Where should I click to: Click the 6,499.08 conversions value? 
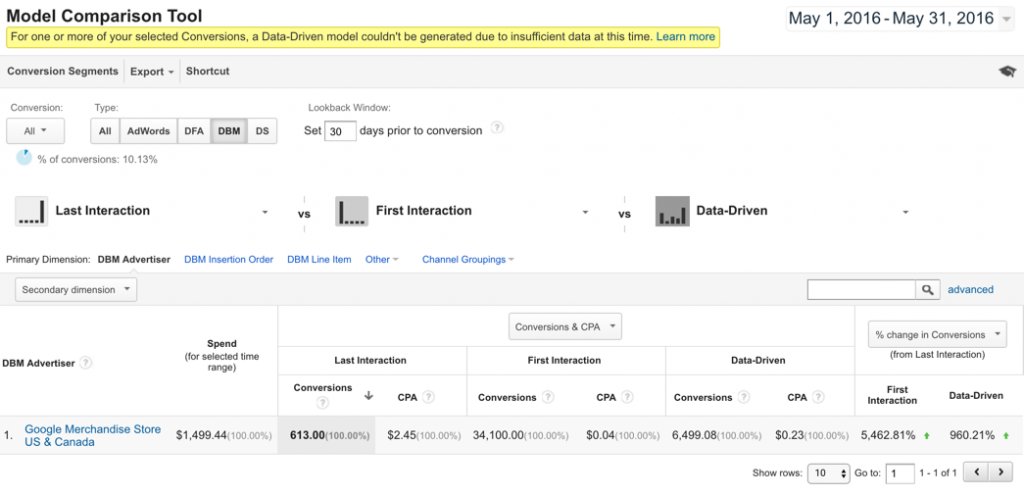click(695, 435)
